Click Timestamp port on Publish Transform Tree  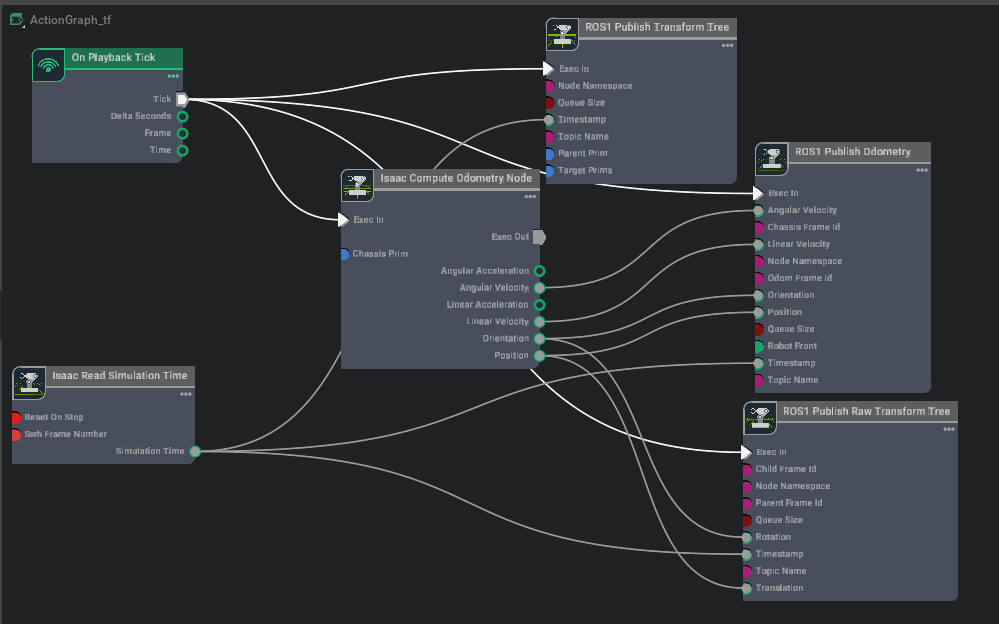(549, 120)
